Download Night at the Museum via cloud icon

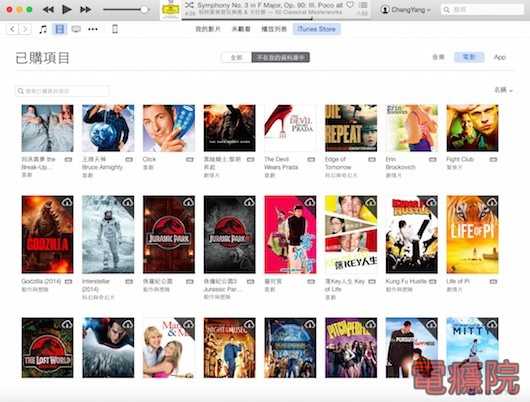point(249,324)
